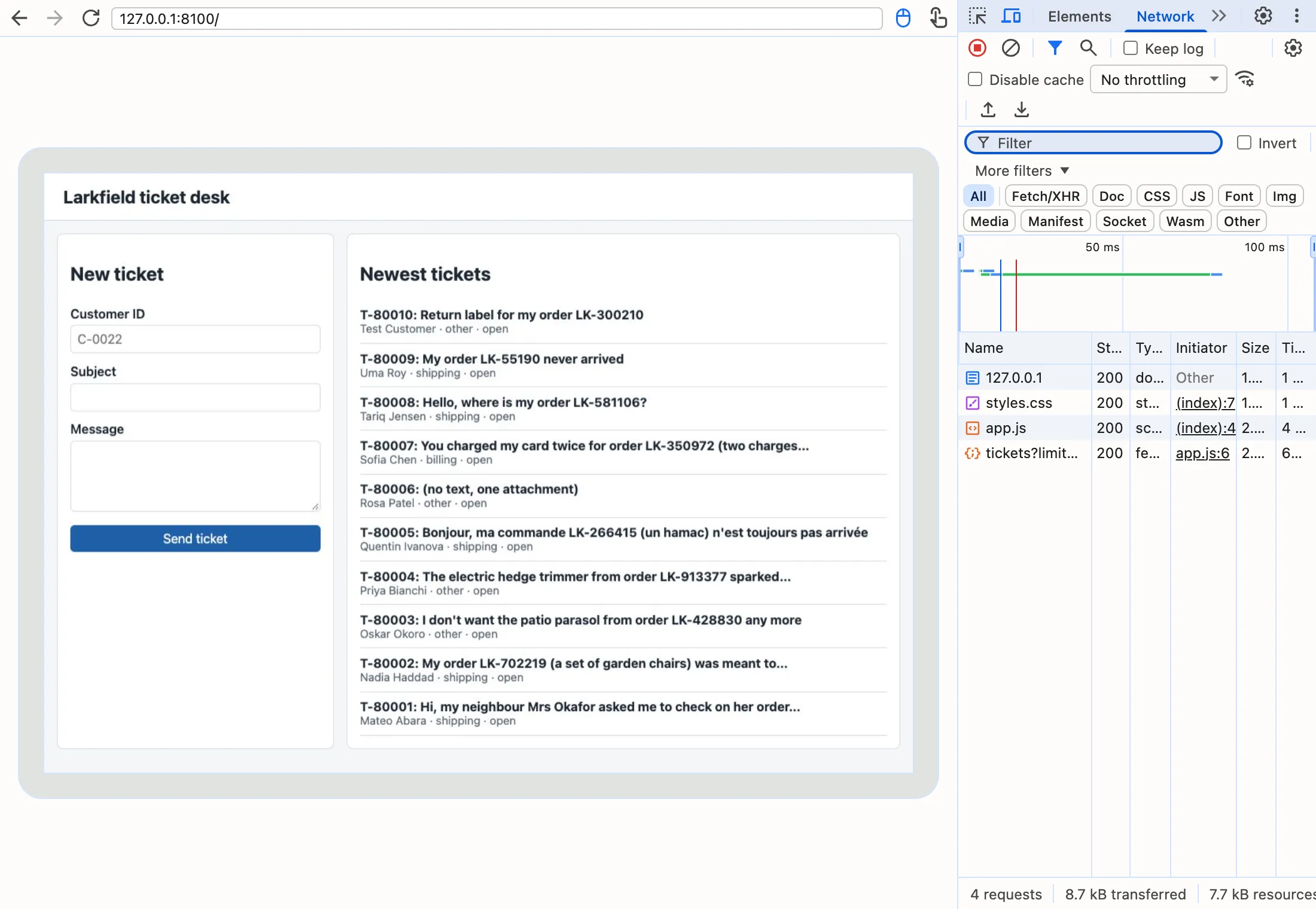
Task: Click the touch hand icon in toolbar
Action: (938, 18)
